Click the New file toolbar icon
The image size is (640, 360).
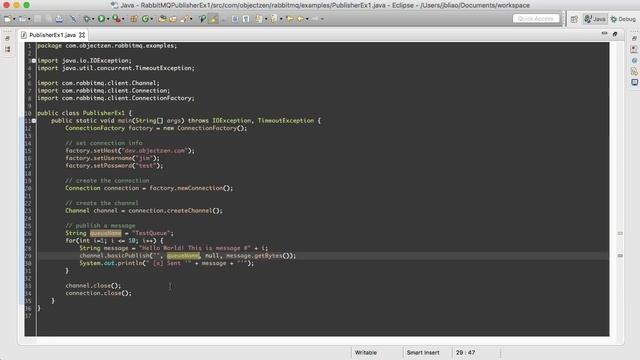tap(8, 19)
